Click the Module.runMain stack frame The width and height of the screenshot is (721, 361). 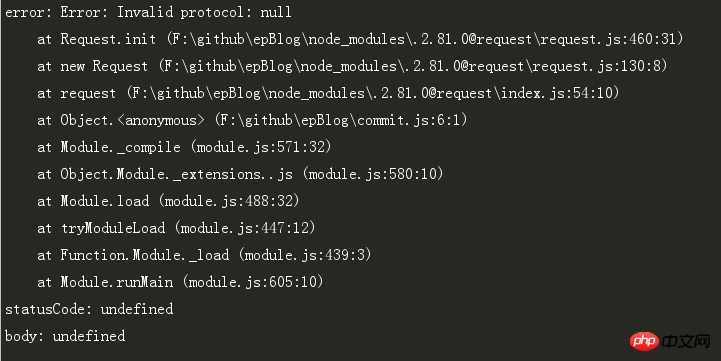click(117, 282)
